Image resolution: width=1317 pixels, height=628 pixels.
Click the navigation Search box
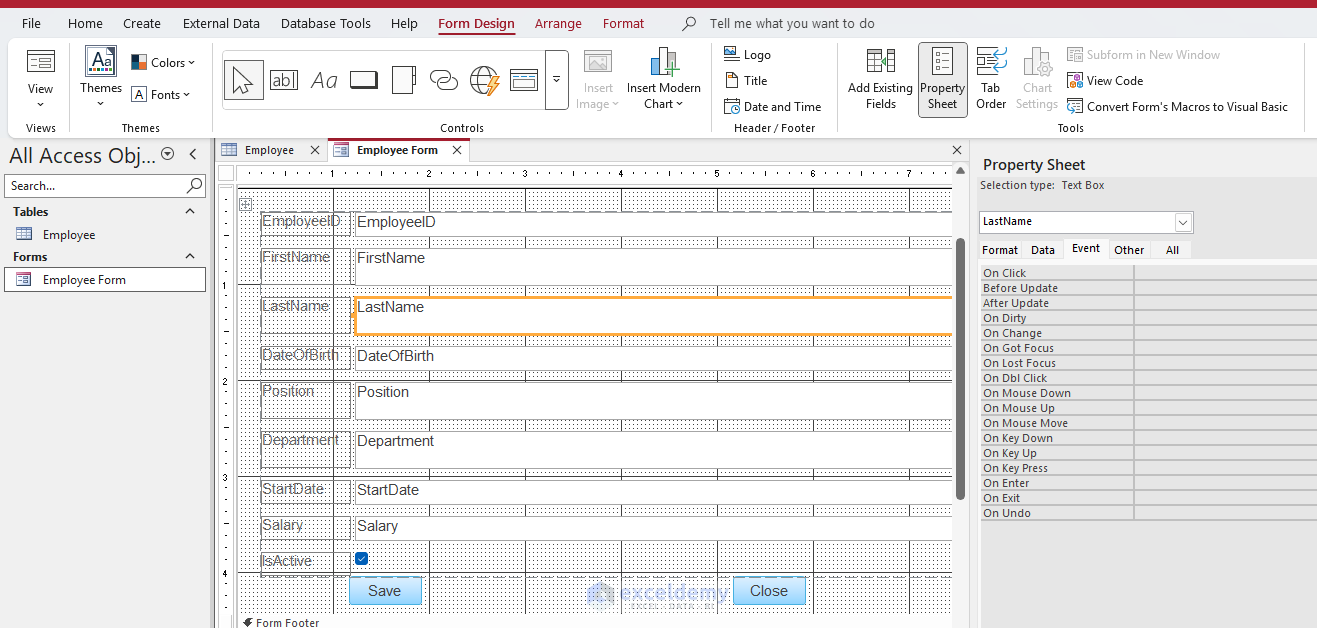[x=105, y=186]
